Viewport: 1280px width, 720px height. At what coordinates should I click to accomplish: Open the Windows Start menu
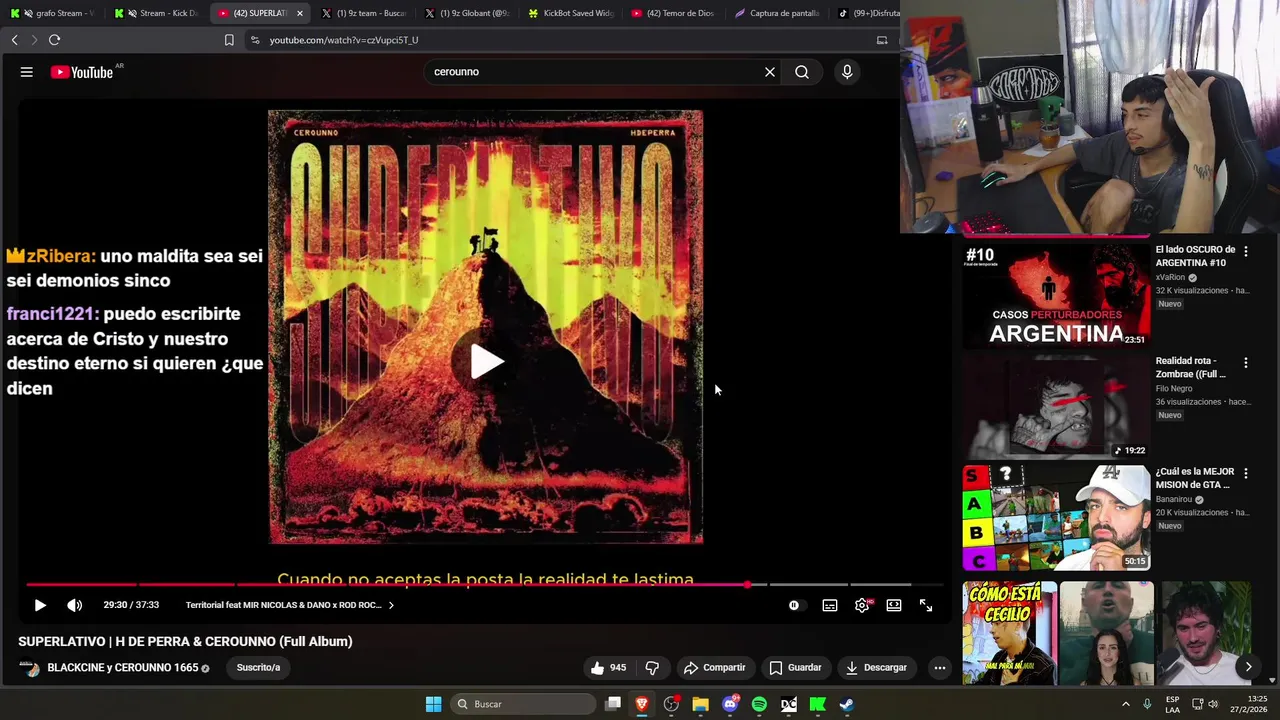(x=433, y=704)
